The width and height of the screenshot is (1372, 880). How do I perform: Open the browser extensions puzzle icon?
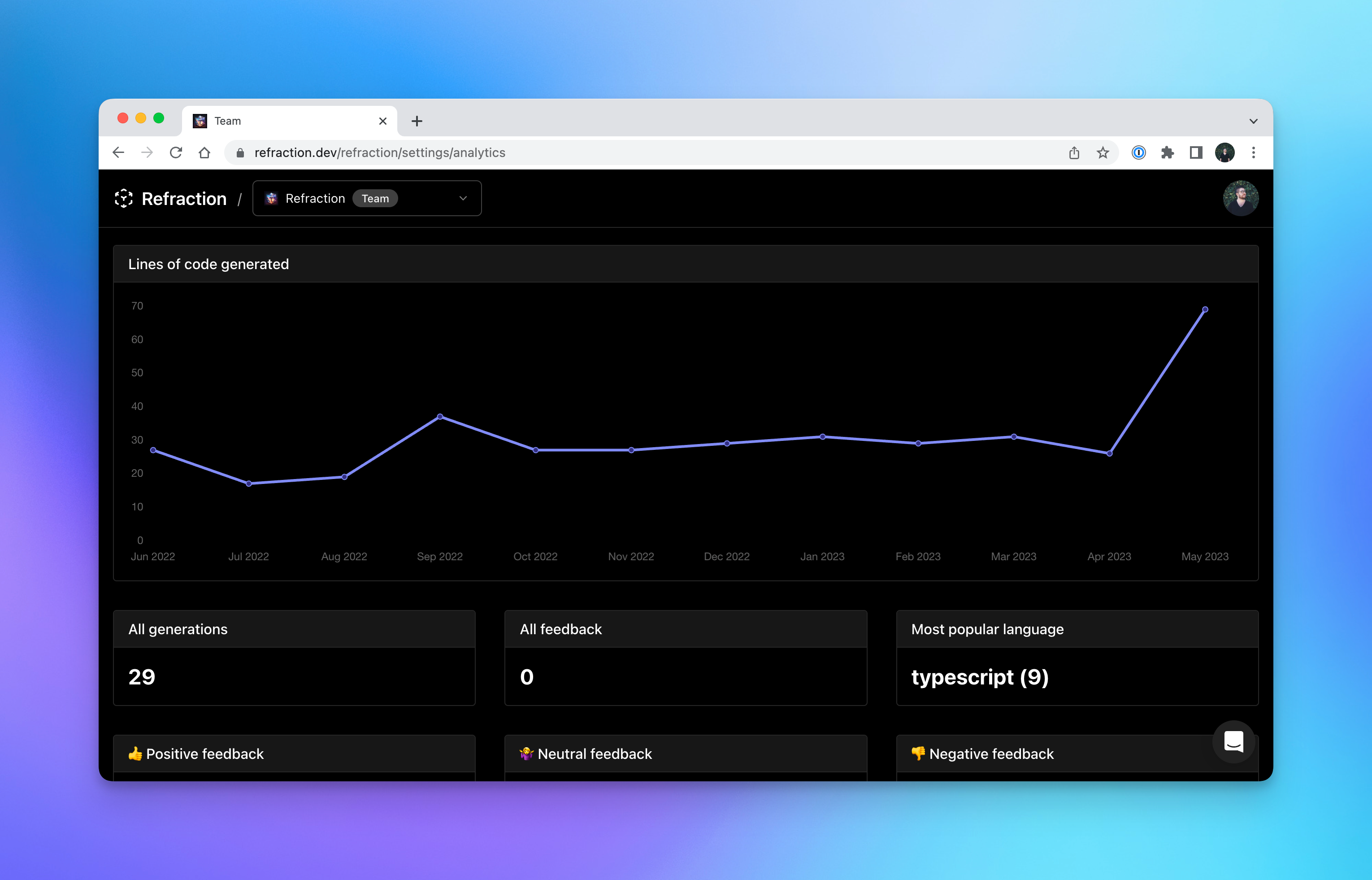(1168, 152)
